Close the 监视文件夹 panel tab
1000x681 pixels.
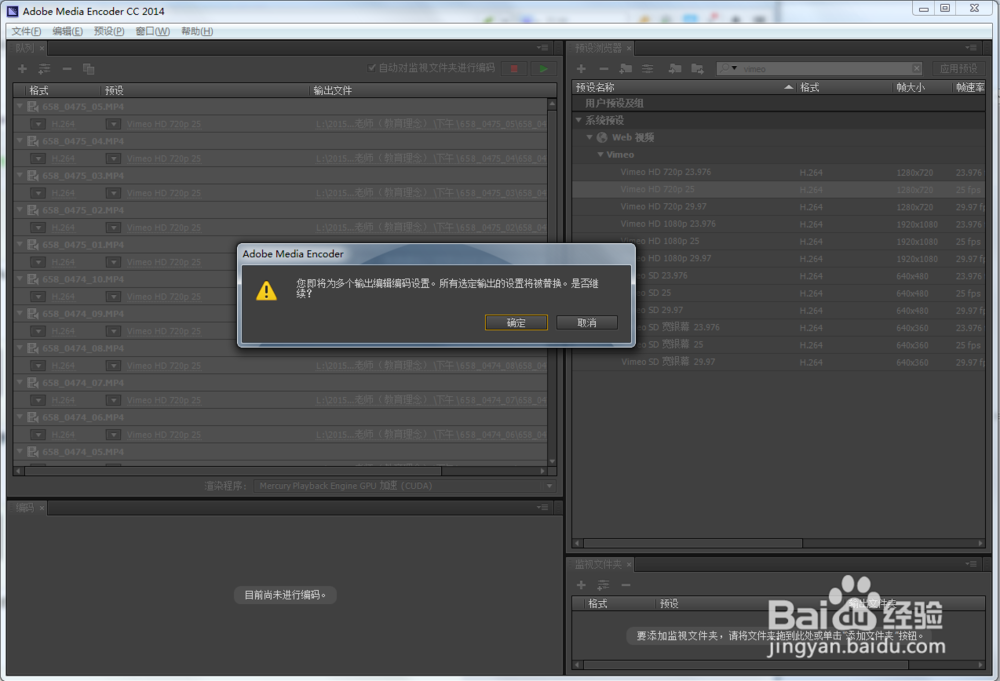[x=629, y=565]
